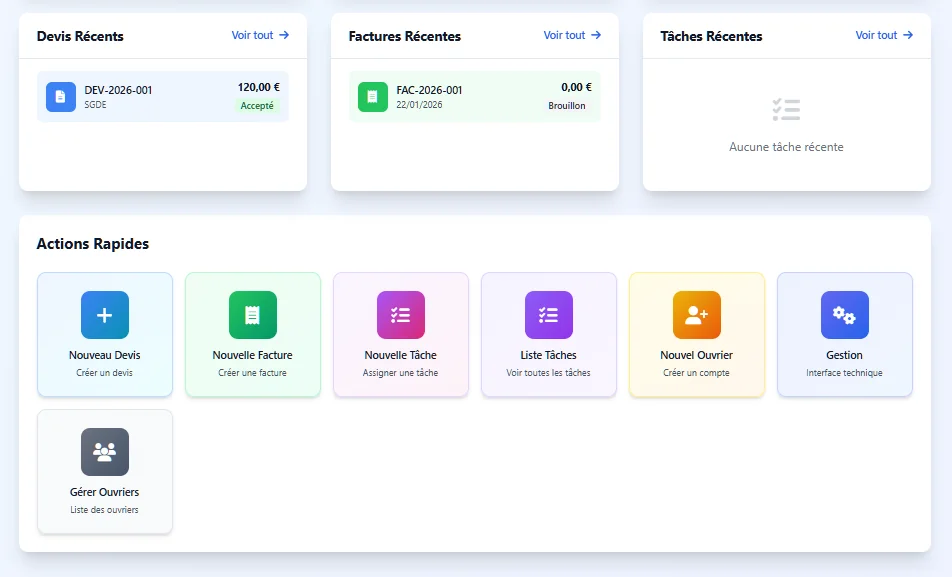Click the blue document icon beside DEV-2026-001
This screenshot has height=577, width=952.
click(61, 97)
